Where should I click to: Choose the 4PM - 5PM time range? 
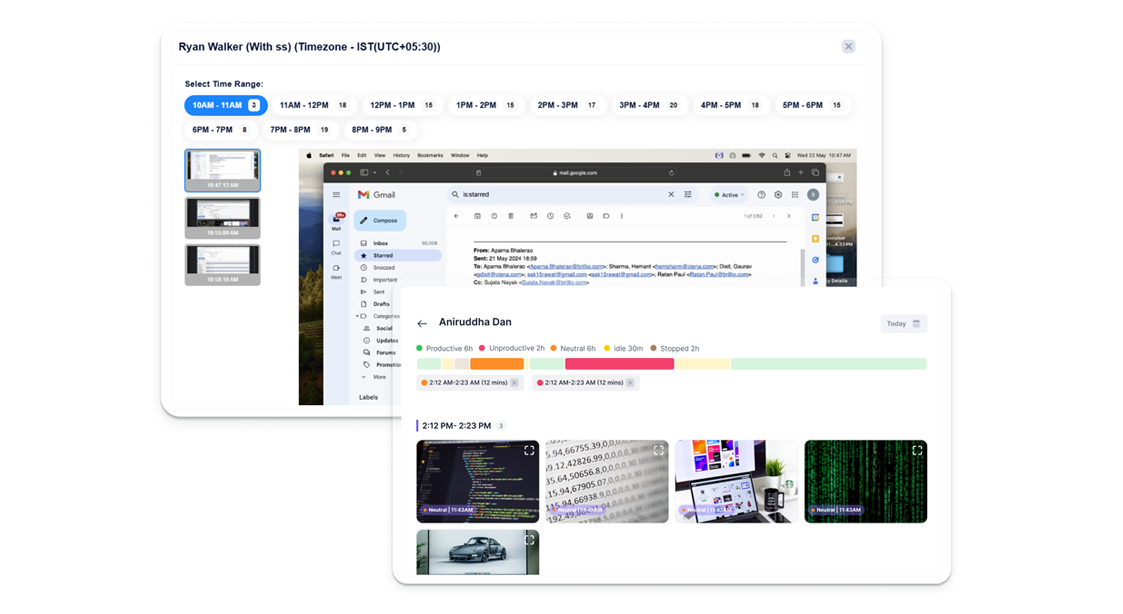click(x=730, y=105)
